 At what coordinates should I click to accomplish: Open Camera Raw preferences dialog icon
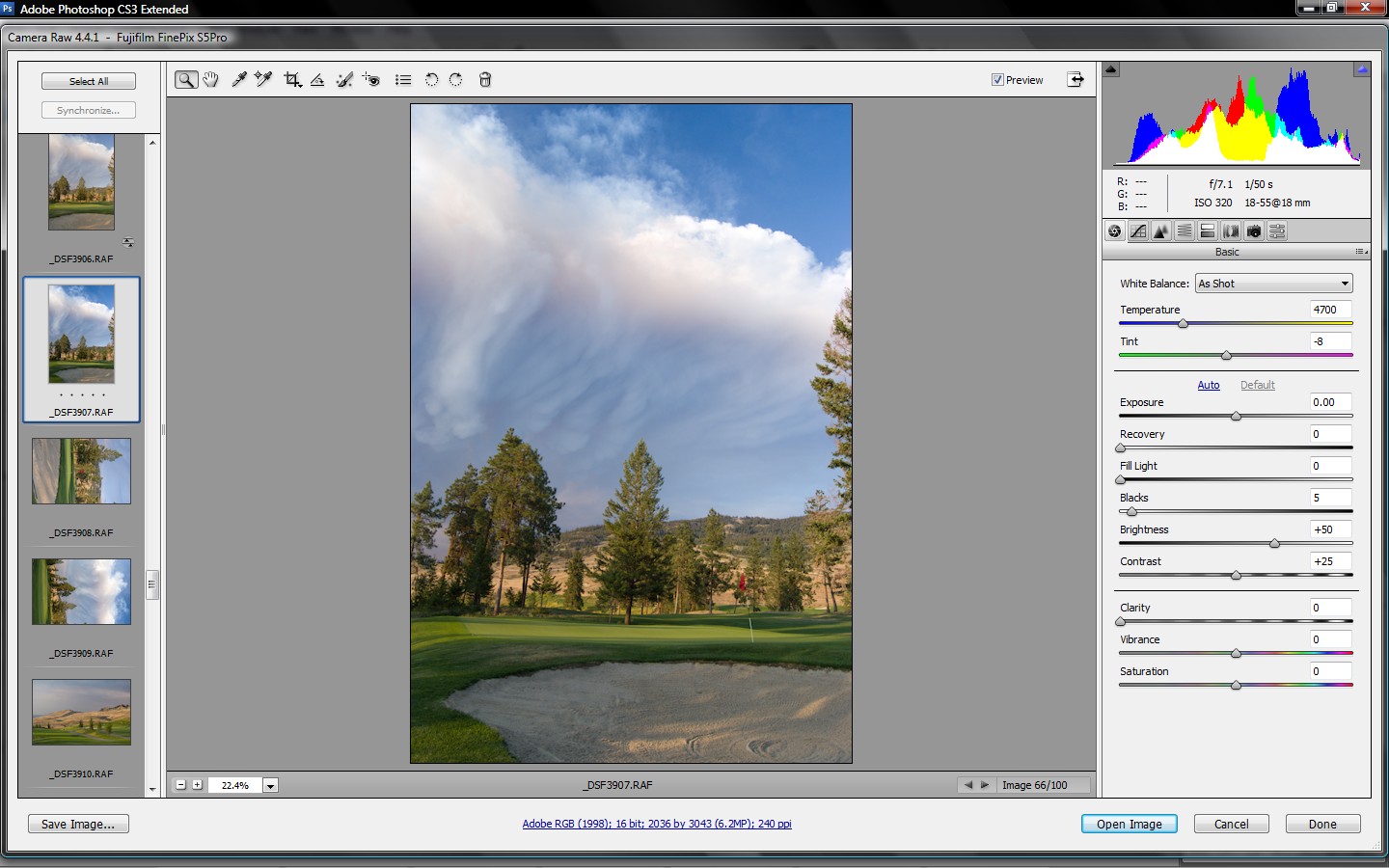click(403, 80)
